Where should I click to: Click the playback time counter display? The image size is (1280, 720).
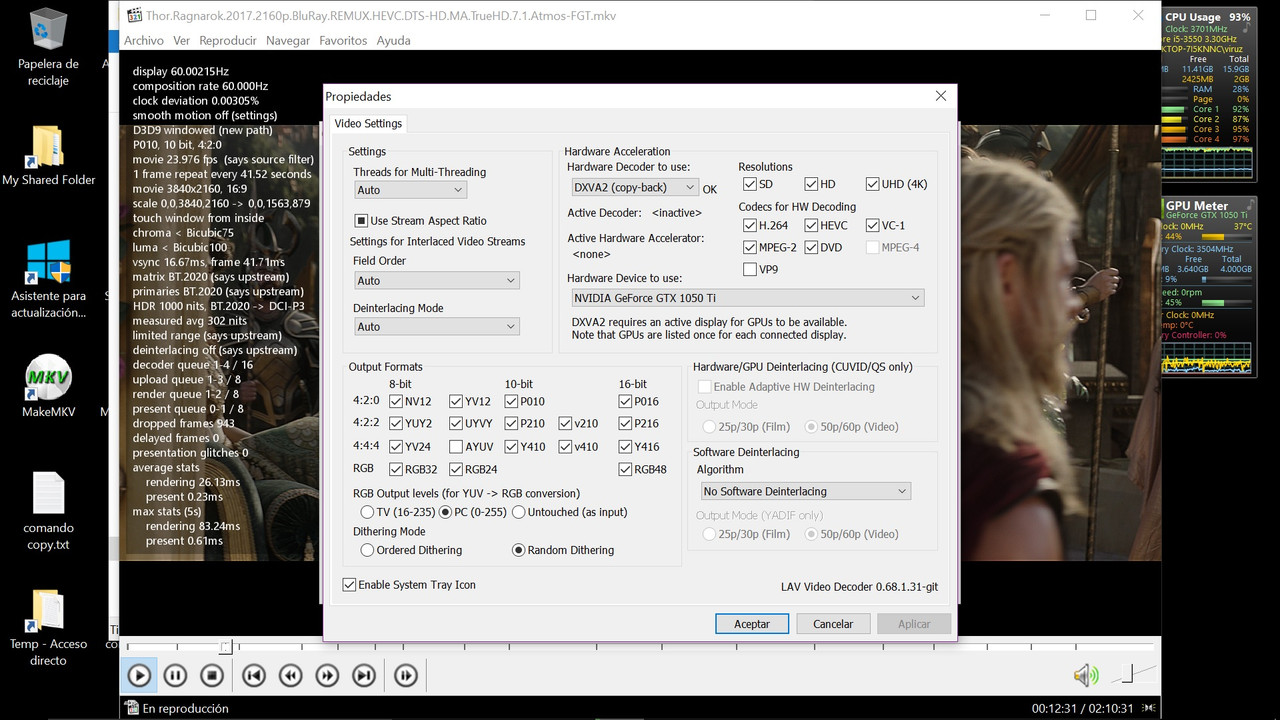[1083, 708]
